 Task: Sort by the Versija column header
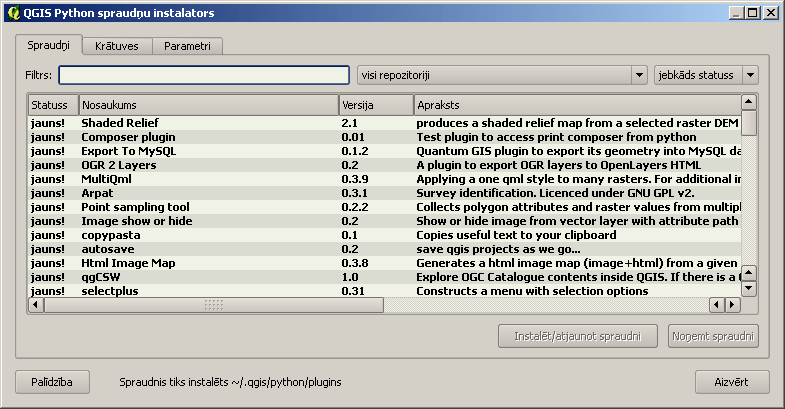376,105
